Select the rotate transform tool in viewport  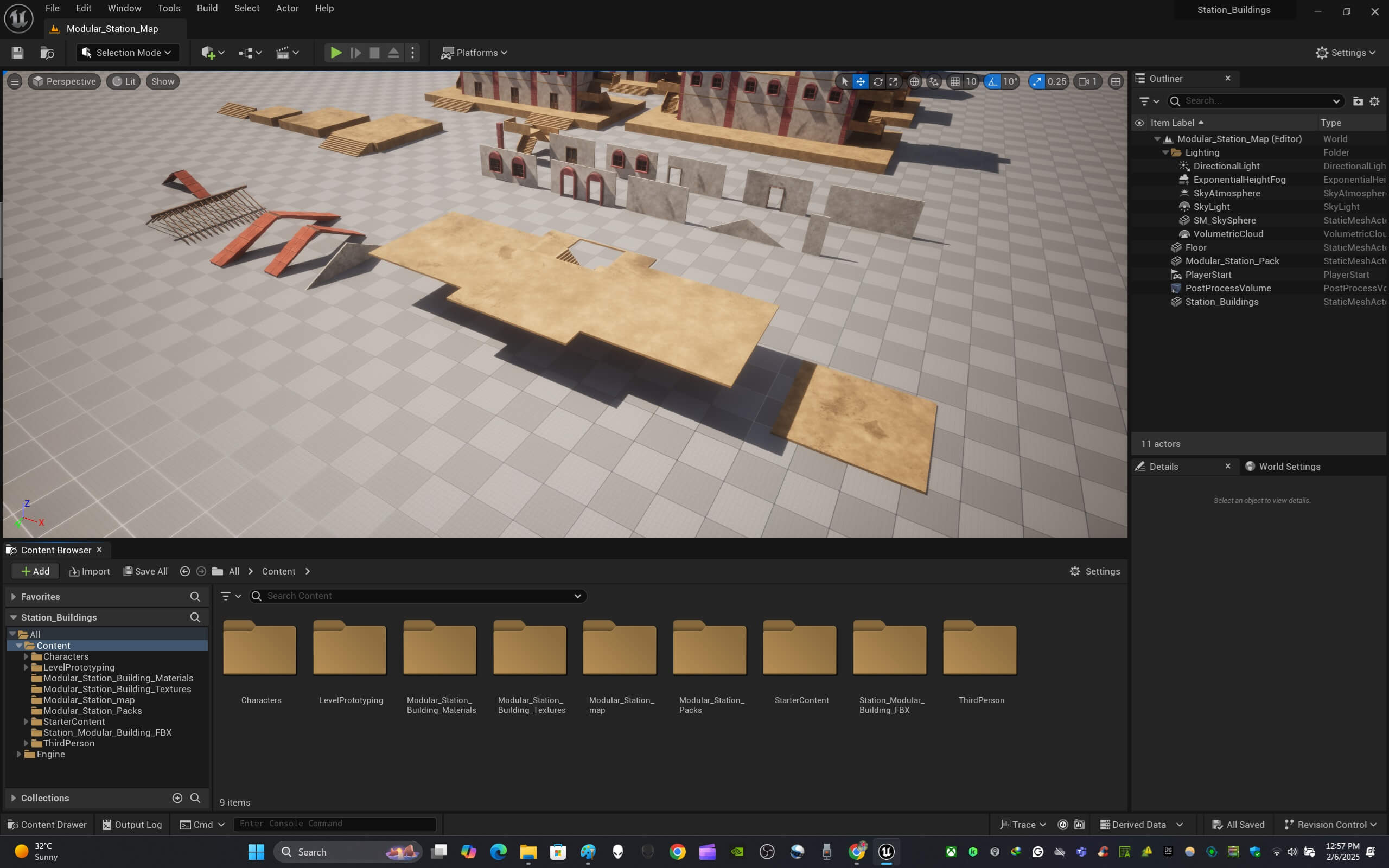click(877, 81)
